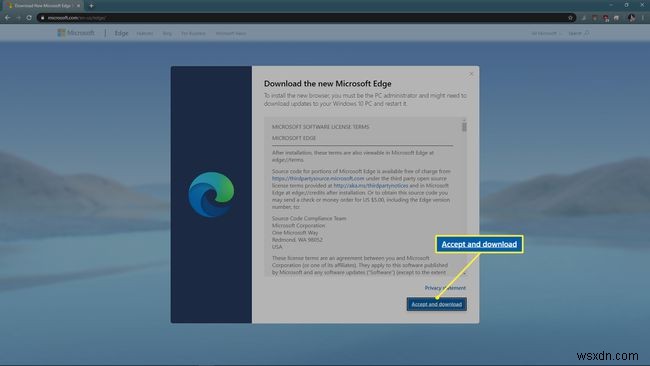
Task: Click the license terms scrollbar thumb
Action: coord(464,127)
